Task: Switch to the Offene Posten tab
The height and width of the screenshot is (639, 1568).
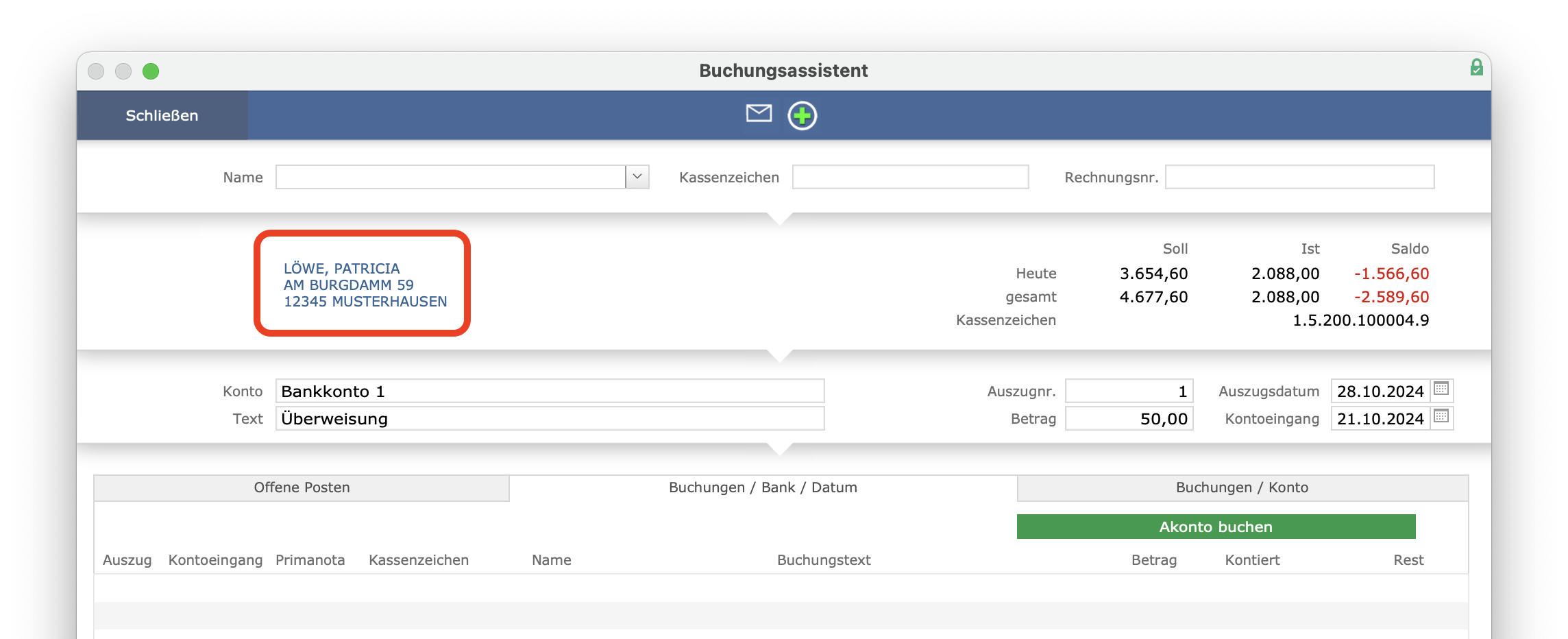Action: click(302, 487)
